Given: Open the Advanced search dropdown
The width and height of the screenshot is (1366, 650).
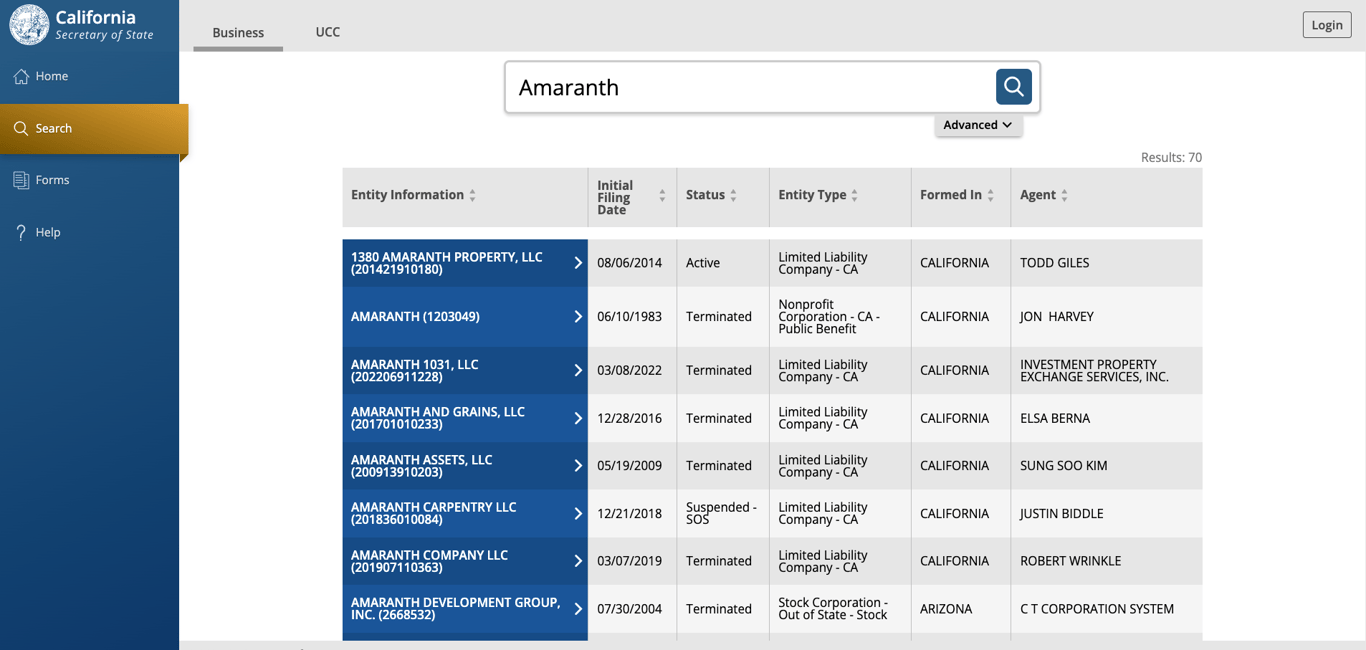Looking at the screenshot, I should [x=978, y=125].
